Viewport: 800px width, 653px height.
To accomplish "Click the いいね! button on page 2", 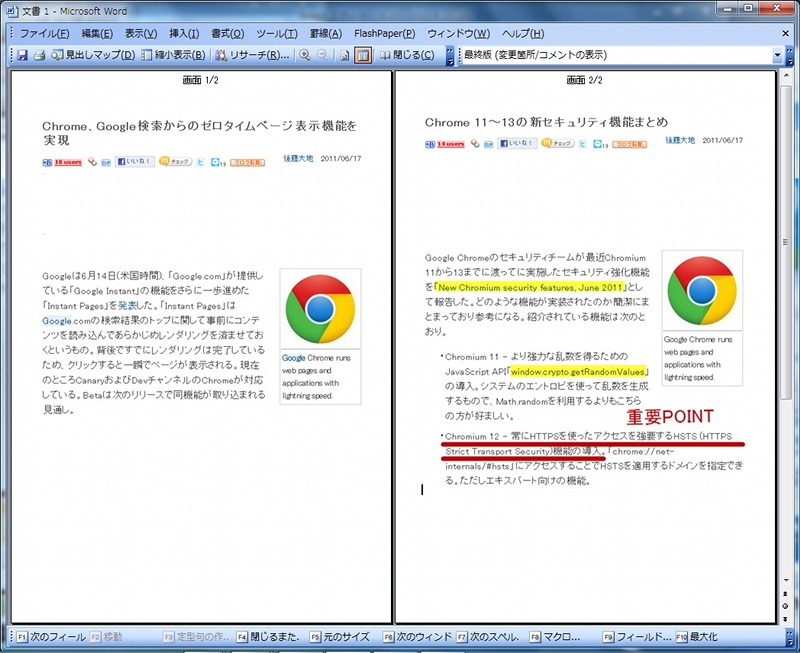I will (517, 143).
